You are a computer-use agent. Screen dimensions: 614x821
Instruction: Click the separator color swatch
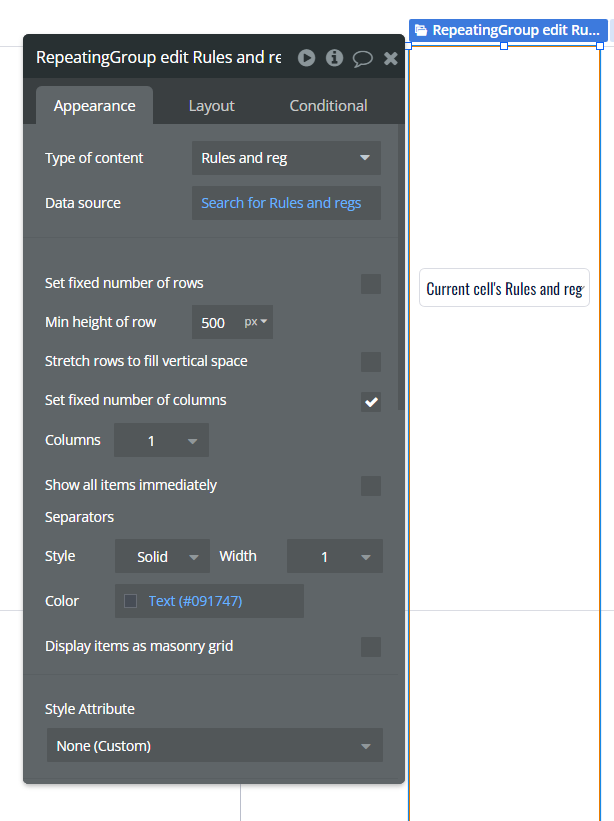click(x=130, y=601)
